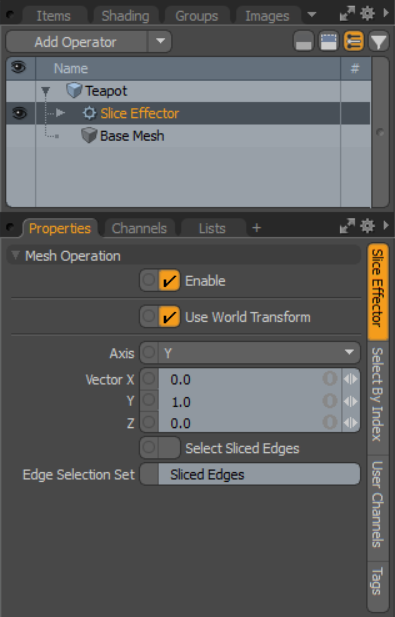The image size is (395, 617).
Task: Click the filter funnel icon
Action: pos(378,42)
